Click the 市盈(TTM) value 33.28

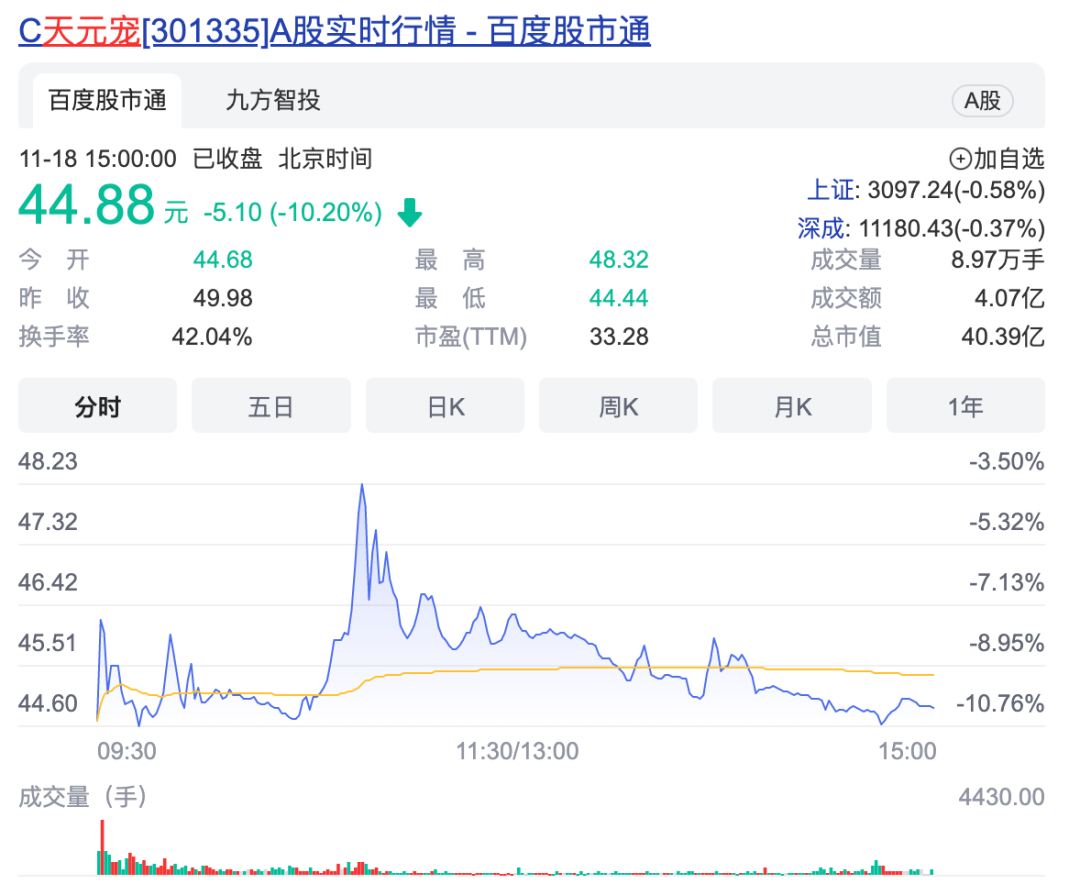pos(619,337)
